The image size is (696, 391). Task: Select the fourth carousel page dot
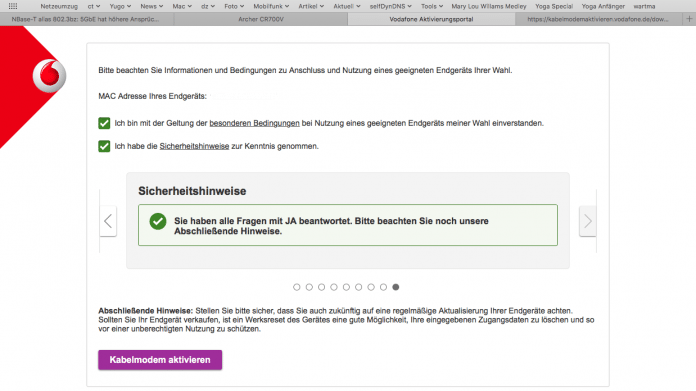334,287
